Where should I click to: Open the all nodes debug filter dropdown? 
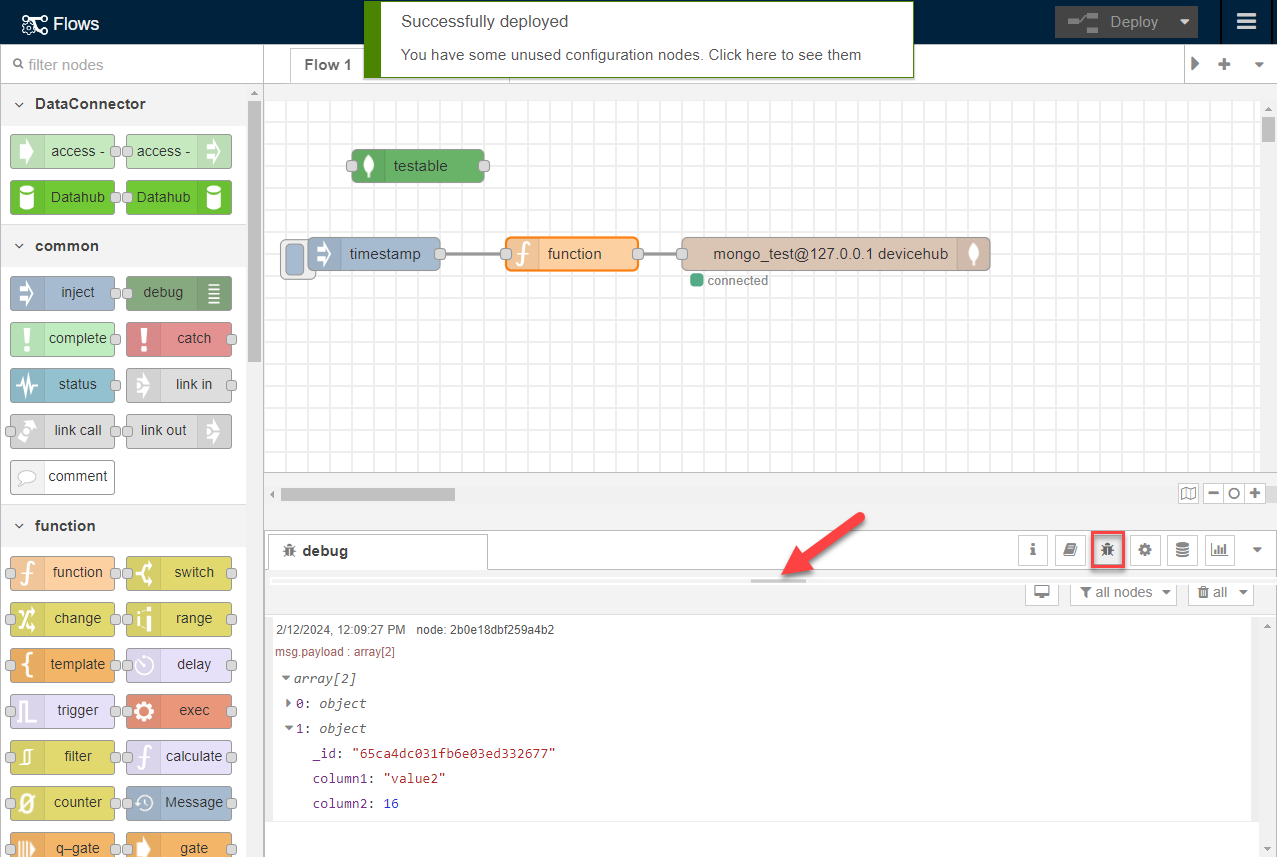point(1123,592)
